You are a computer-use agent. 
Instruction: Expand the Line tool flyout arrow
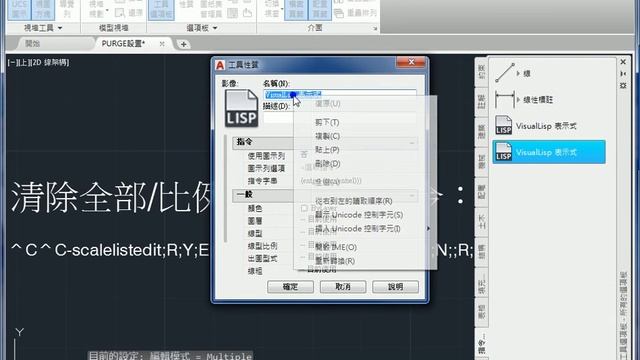(518, 73)
